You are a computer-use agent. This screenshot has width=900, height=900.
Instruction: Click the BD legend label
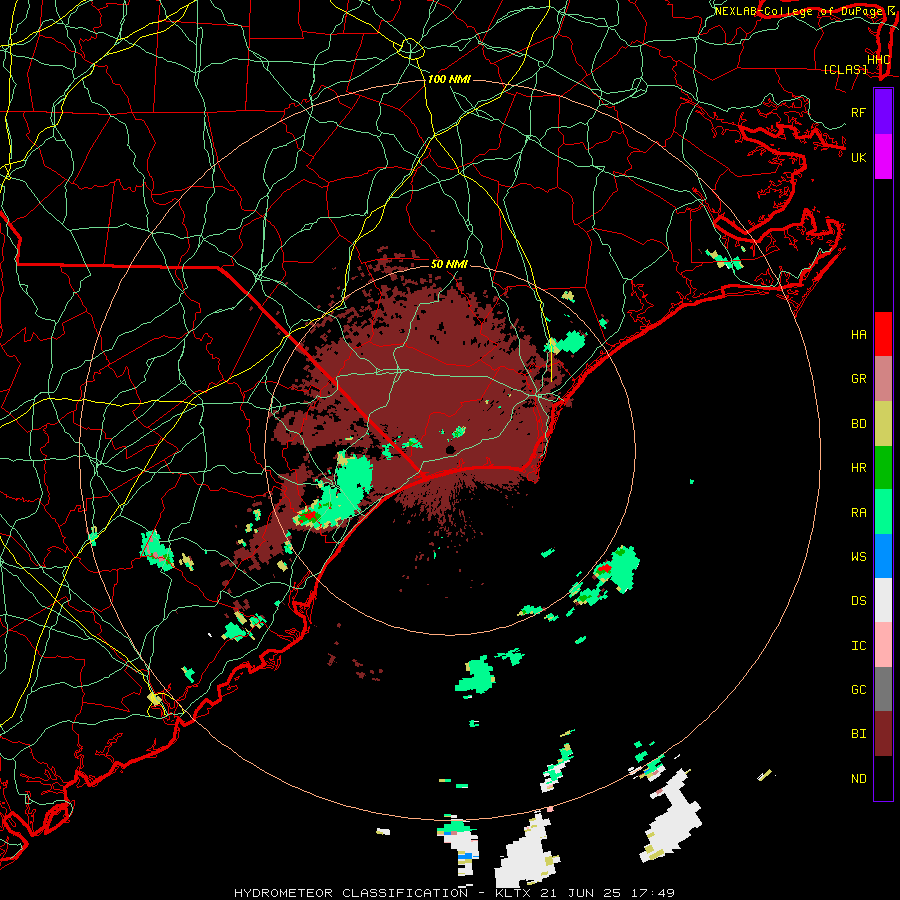point(858,424)
